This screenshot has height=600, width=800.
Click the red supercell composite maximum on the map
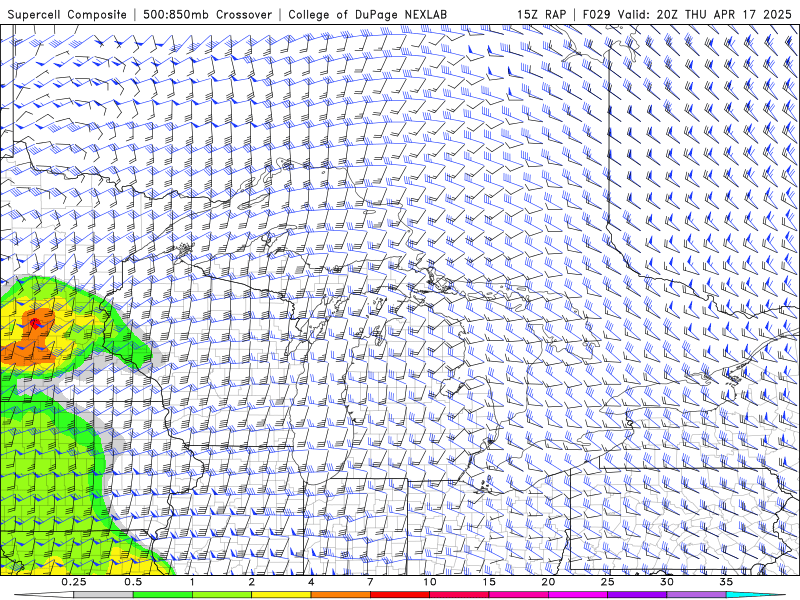pos(35,322)
